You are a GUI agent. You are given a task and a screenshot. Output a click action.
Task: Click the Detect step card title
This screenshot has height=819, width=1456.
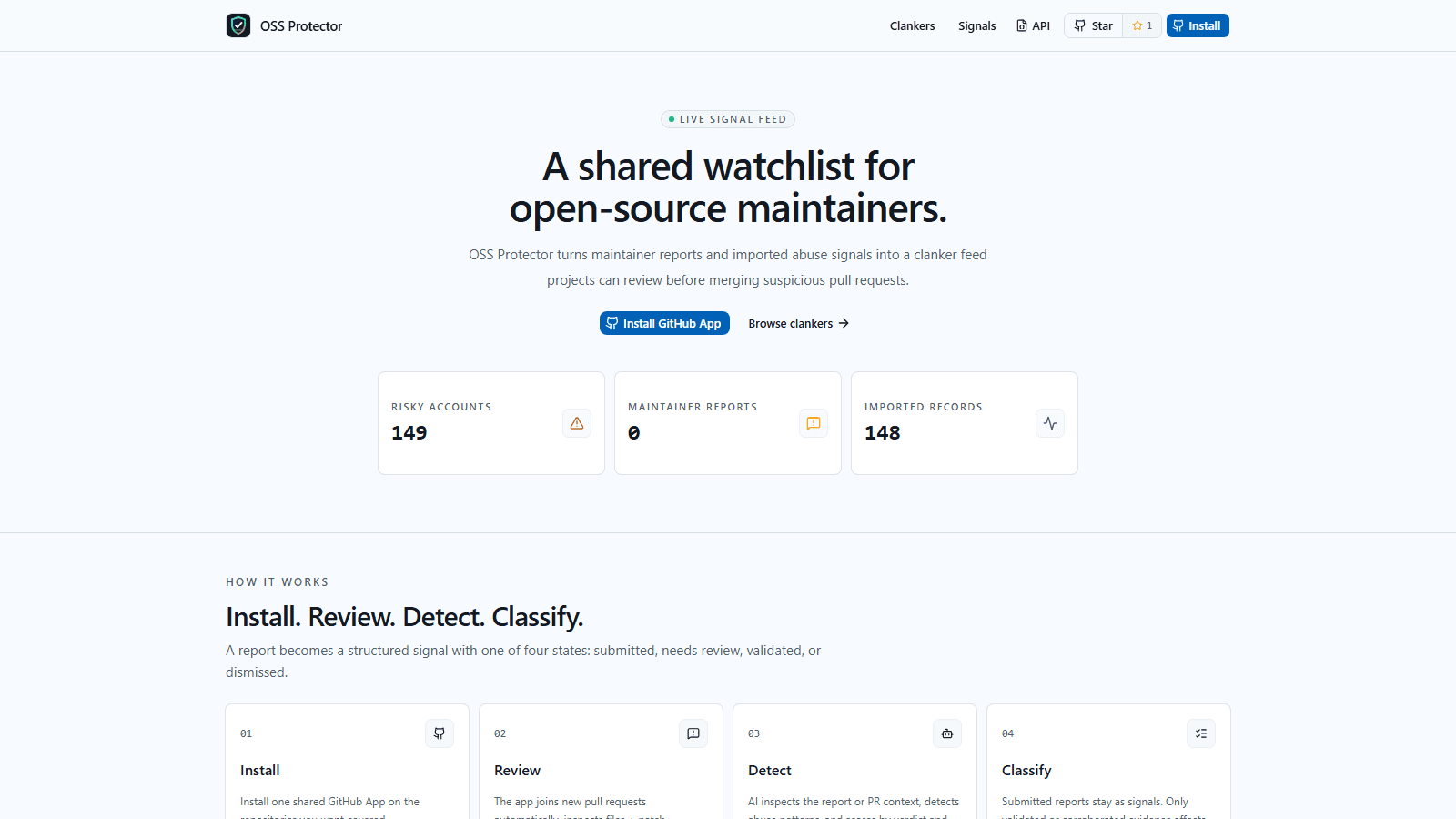770,771
